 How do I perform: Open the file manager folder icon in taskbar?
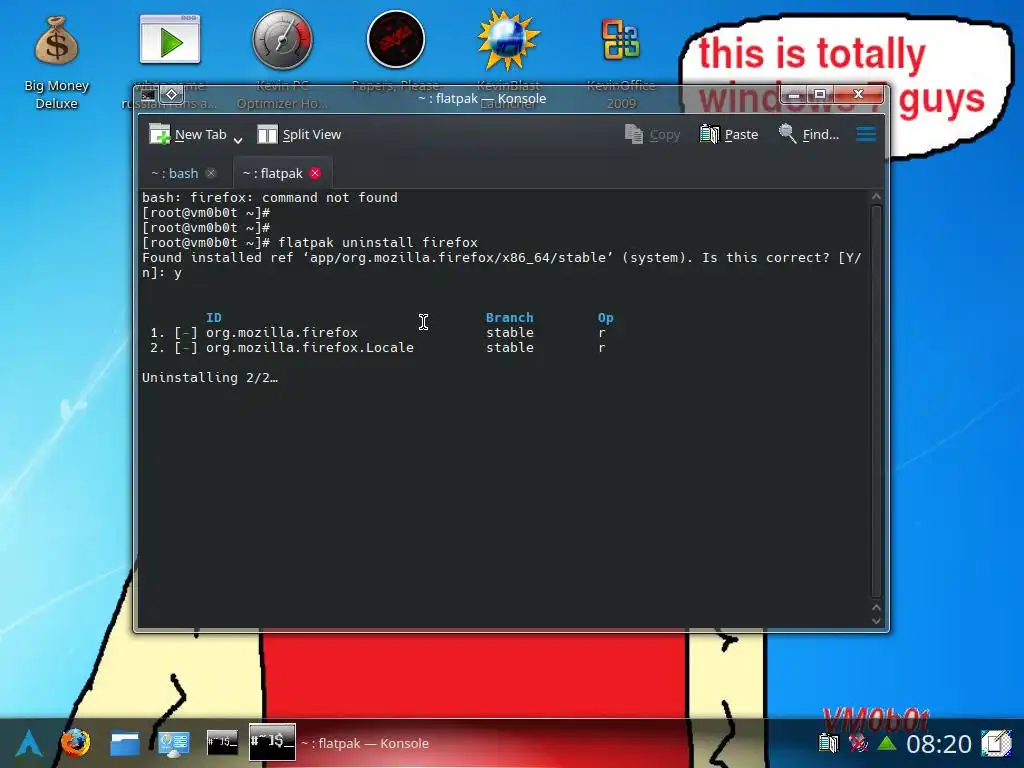click(x=125, y=743)
